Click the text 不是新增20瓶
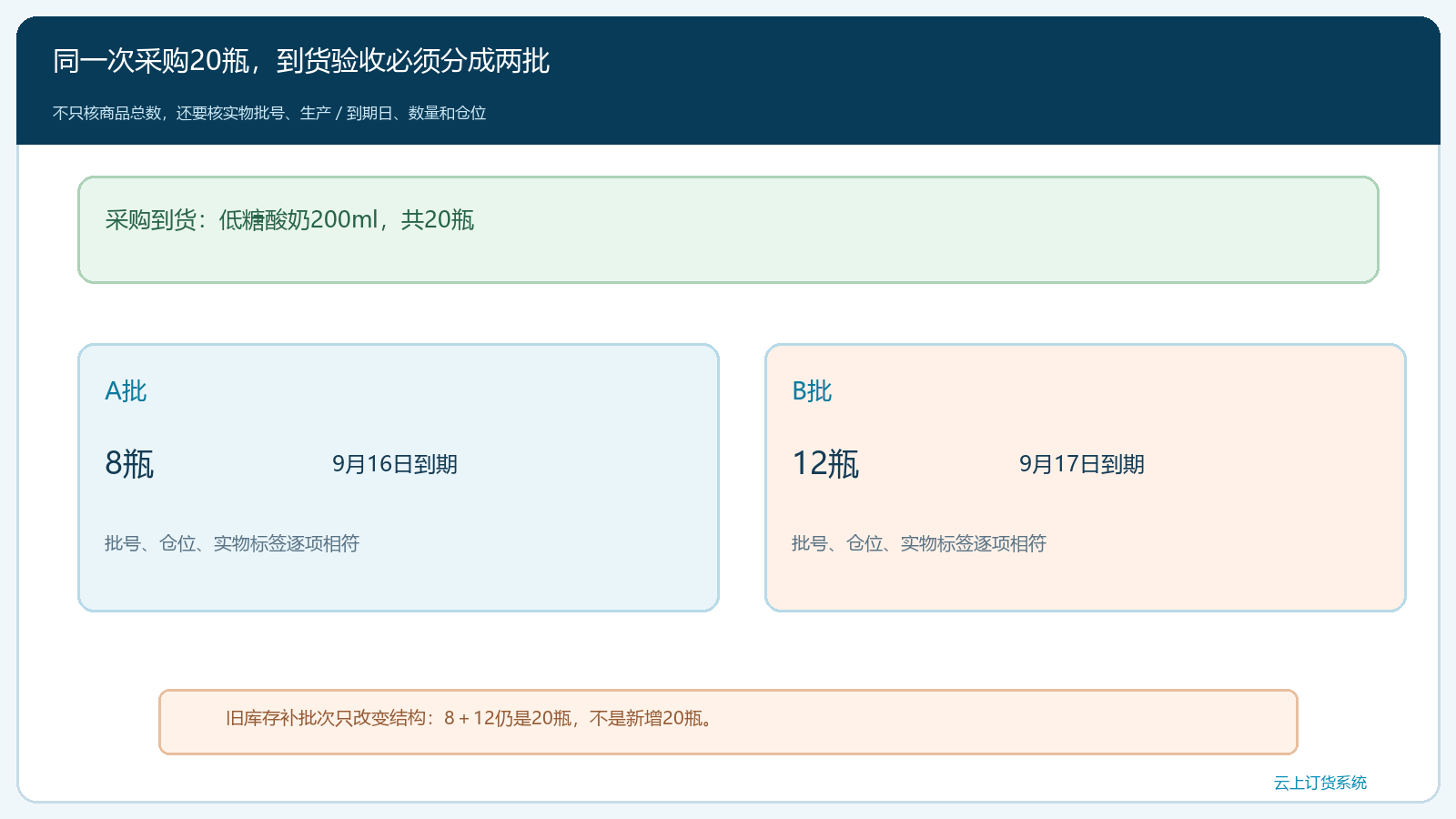The width and height of the screenshot is (1456, 819). [646, 718]
